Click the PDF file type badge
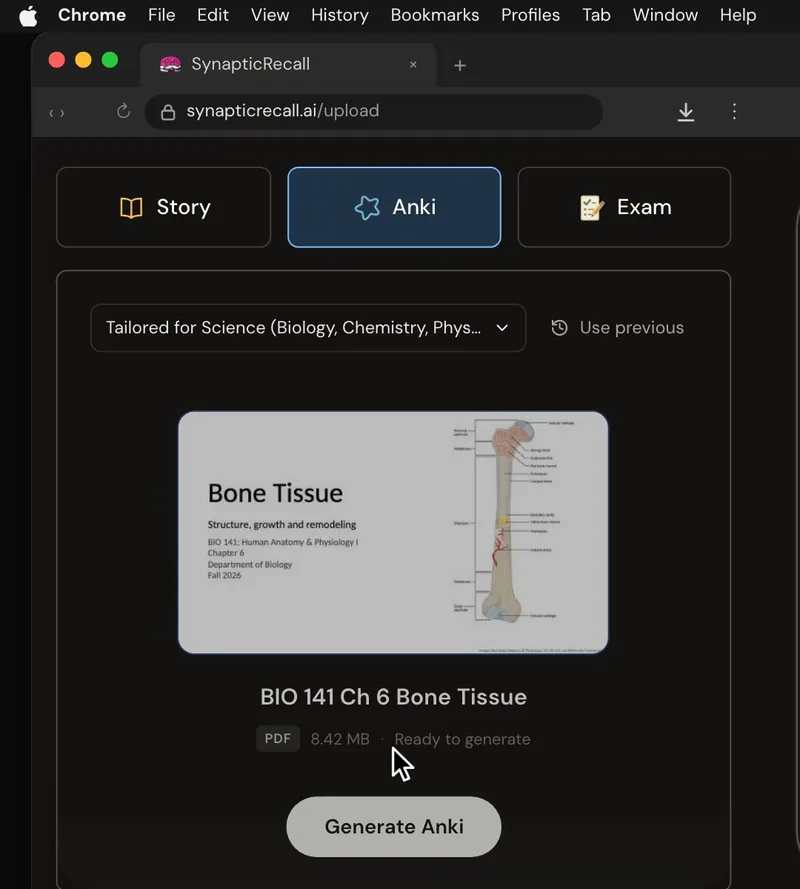800x889 pixels. [278, 739]
